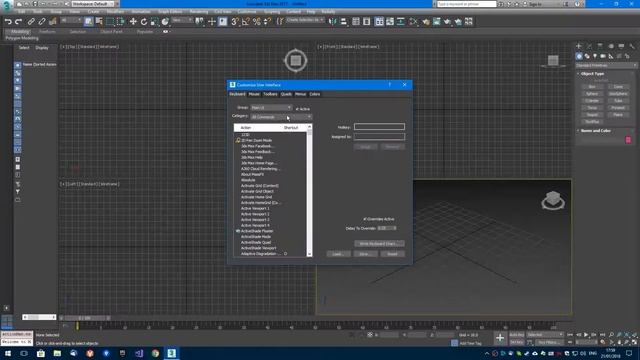Viewport: 640px width, 360px height.
Task: Open the Motion tab in command panel
Action: click(611, 46)
